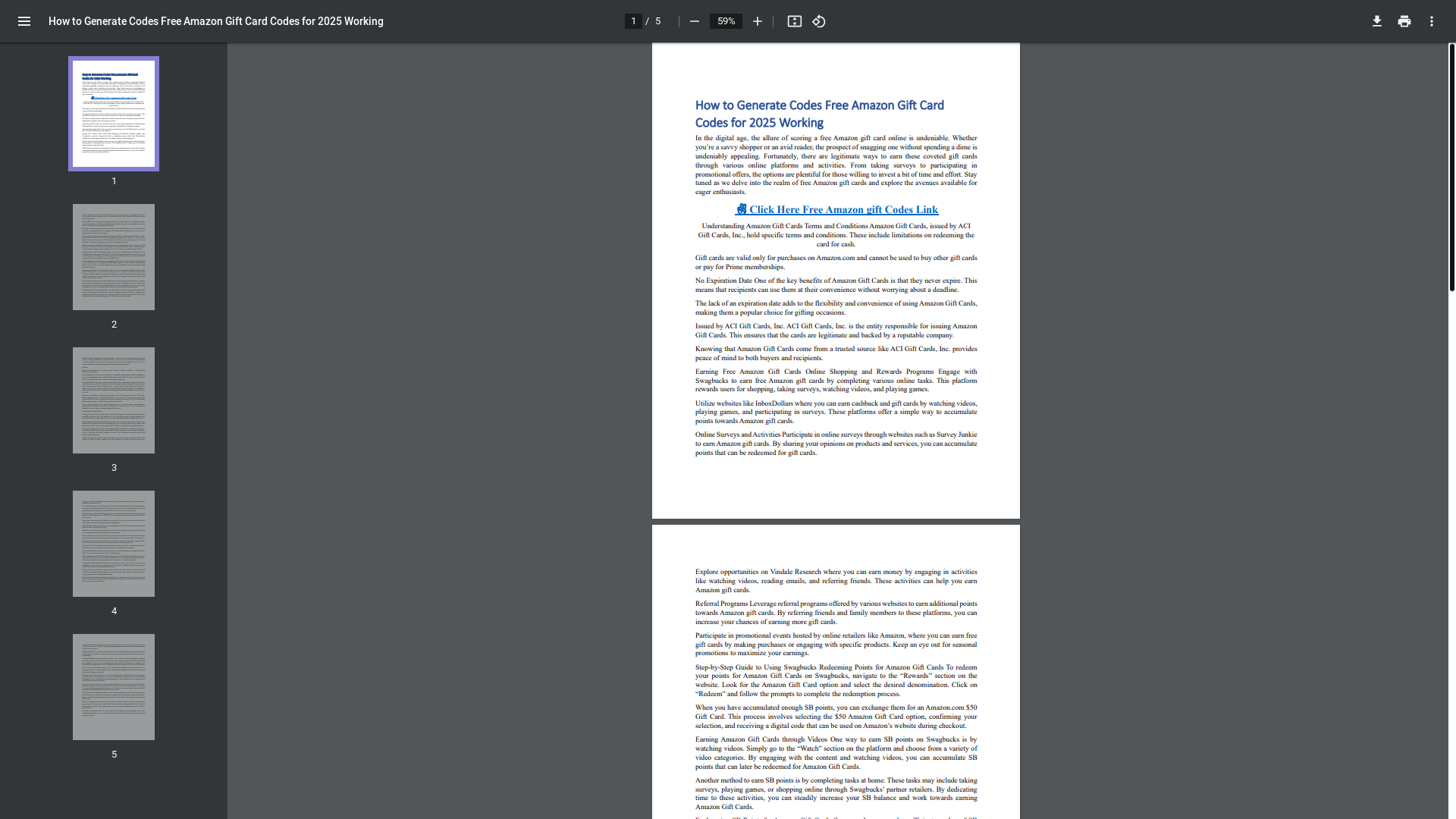Select page 5 thumbnail
The height and width of the screenshot is (819, 1456).
pyautogui.click(x=114, y=687)
